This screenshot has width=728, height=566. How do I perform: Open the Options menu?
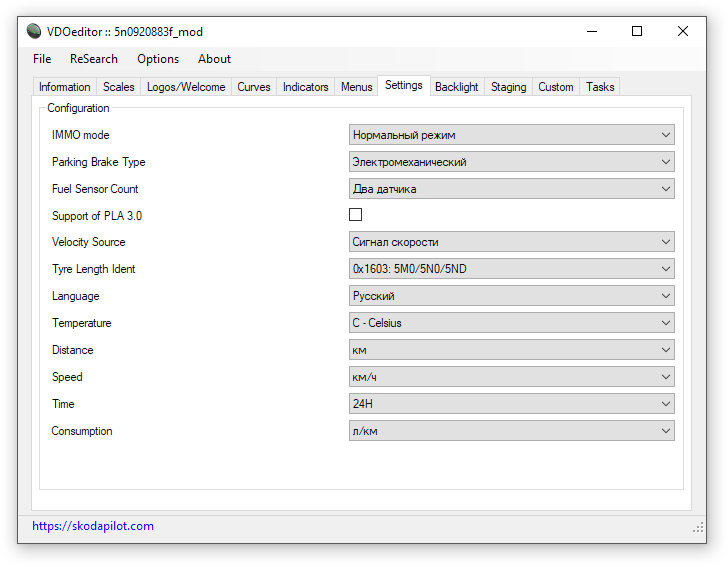pos(158,59)
